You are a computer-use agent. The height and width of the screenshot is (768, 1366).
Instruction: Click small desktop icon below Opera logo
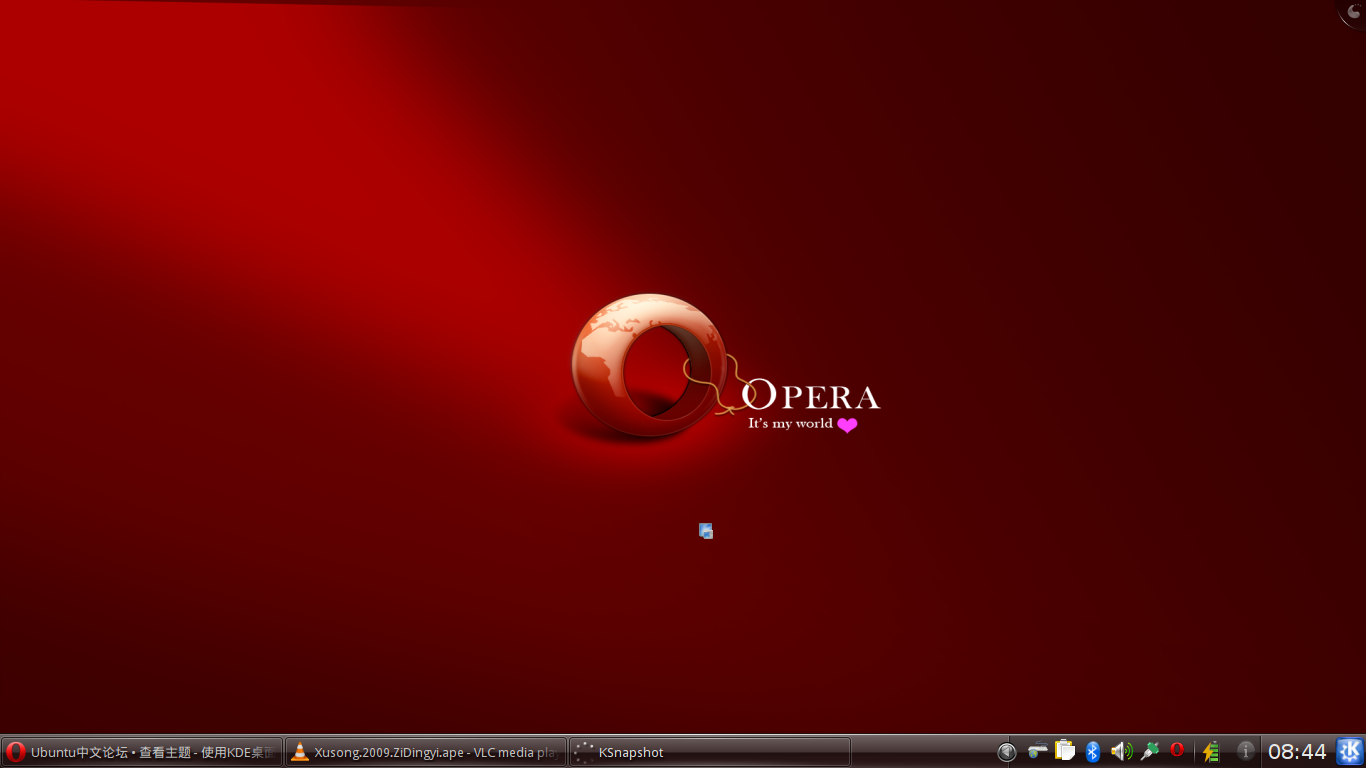[x=706, y=531]
